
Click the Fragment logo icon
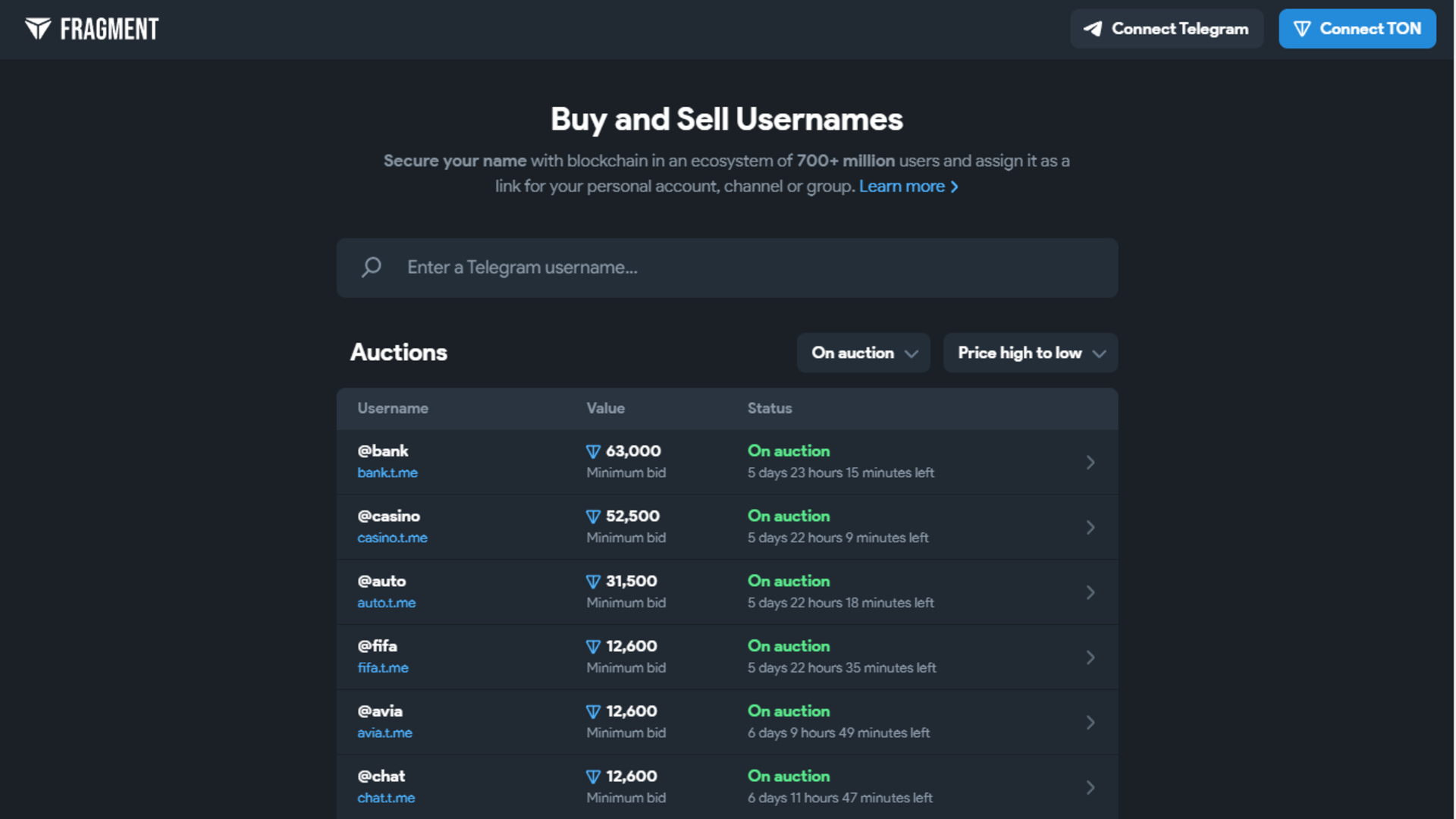38,29
